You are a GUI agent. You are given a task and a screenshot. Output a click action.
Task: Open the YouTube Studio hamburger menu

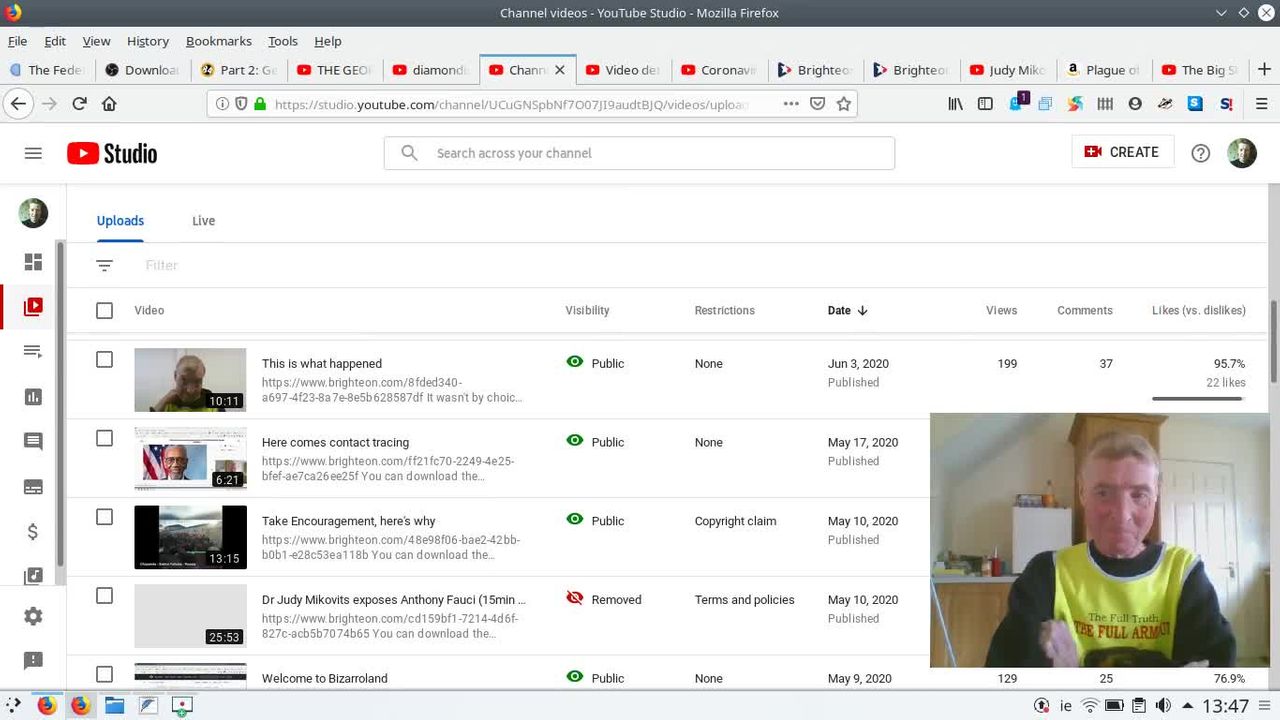pyautogui.click(x=33, y=153)
